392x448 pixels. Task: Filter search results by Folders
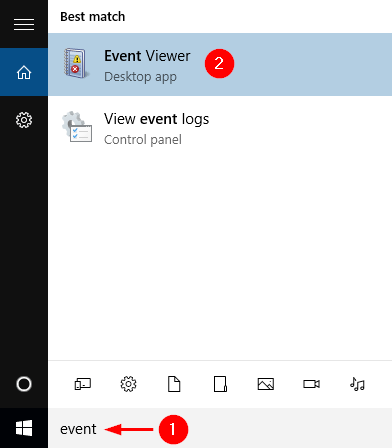point(220,384)
